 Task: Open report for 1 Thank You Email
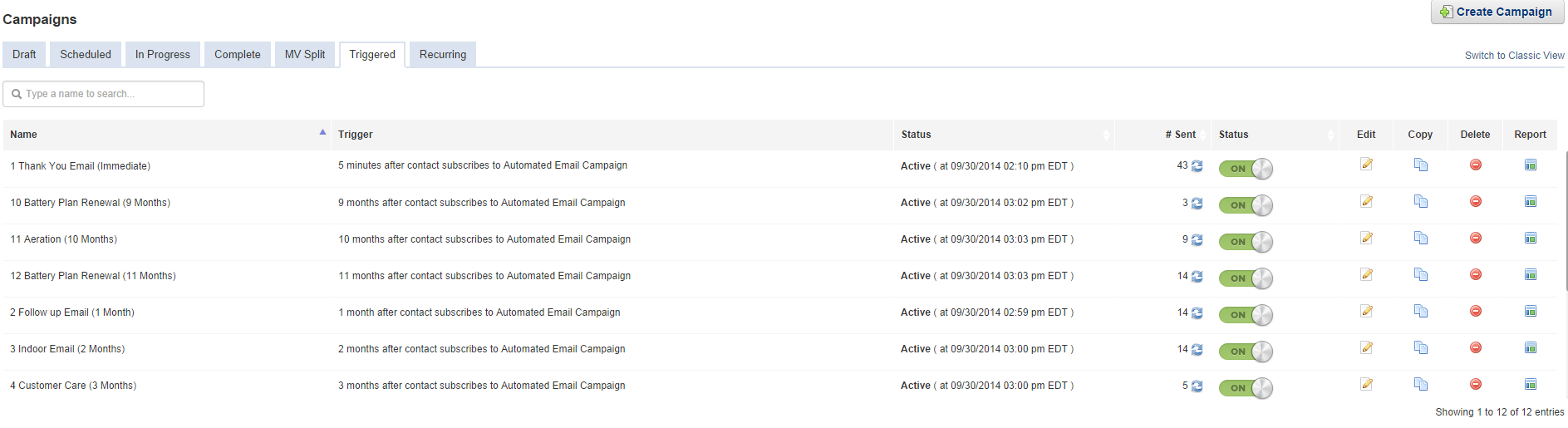pos(1530,165)
